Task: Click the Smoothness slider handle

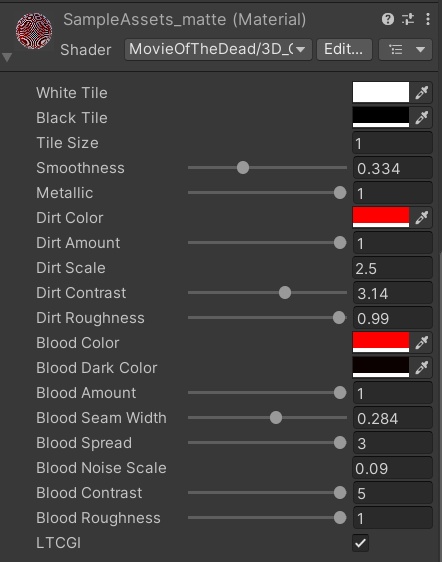Action: tap(243, 168)
